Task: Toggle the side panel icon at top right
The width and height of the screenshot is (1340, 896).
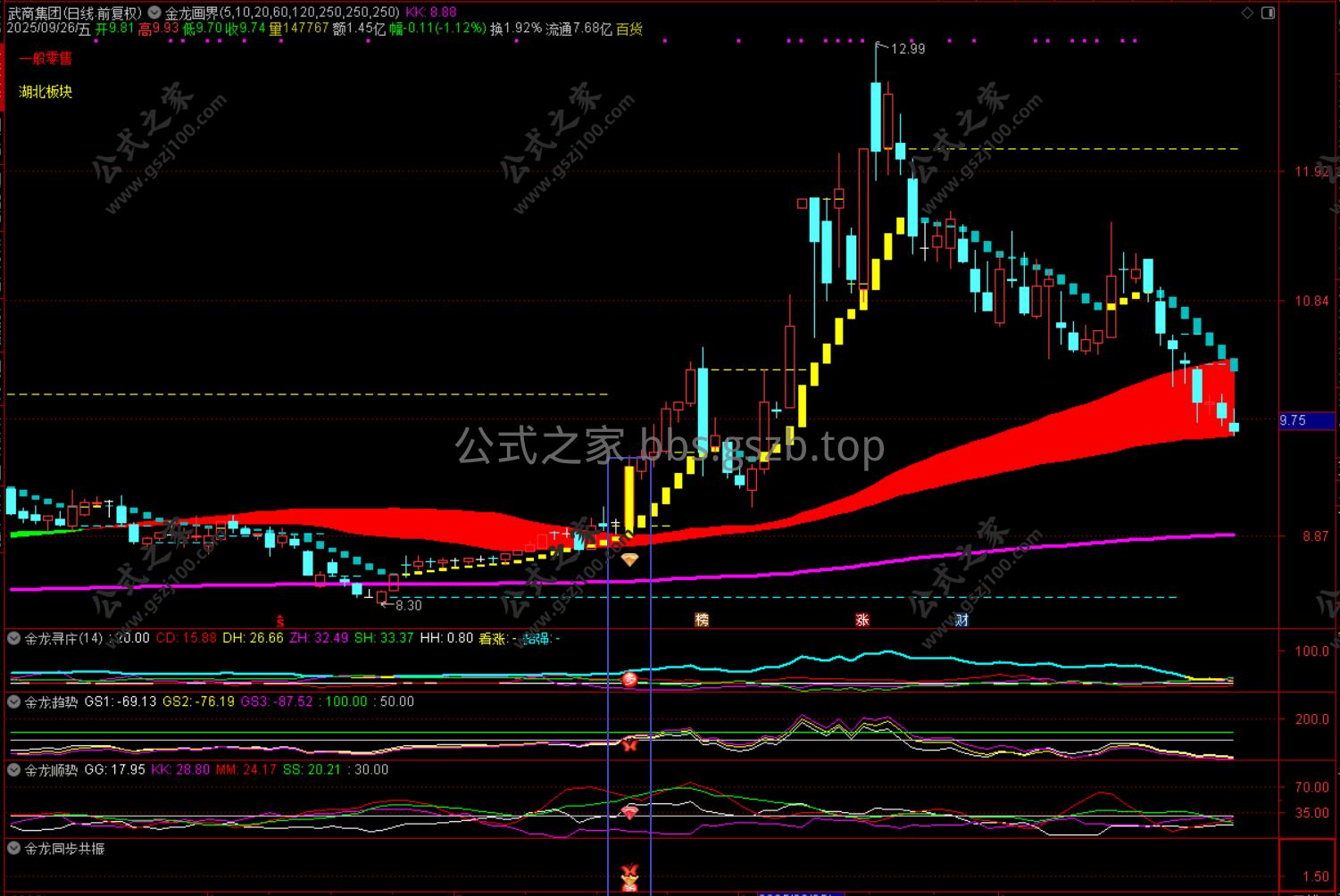Action: (x=1268, y=12)
